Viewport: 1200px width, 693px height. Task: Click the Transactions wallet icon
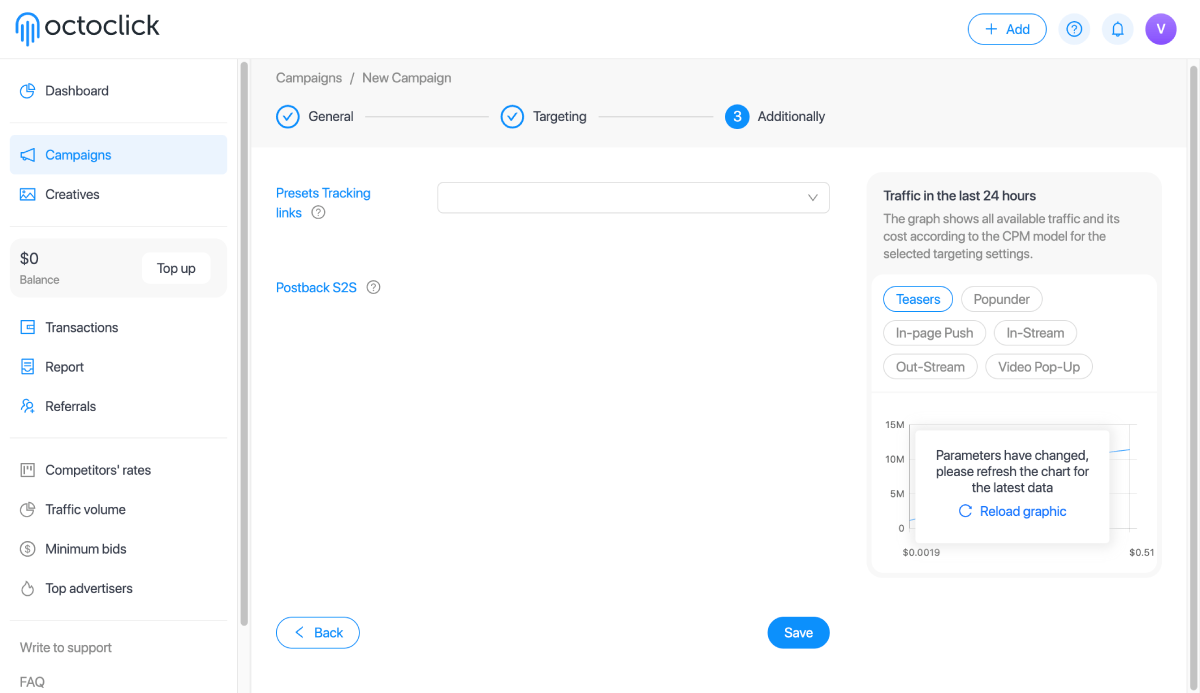pos(28,327)
